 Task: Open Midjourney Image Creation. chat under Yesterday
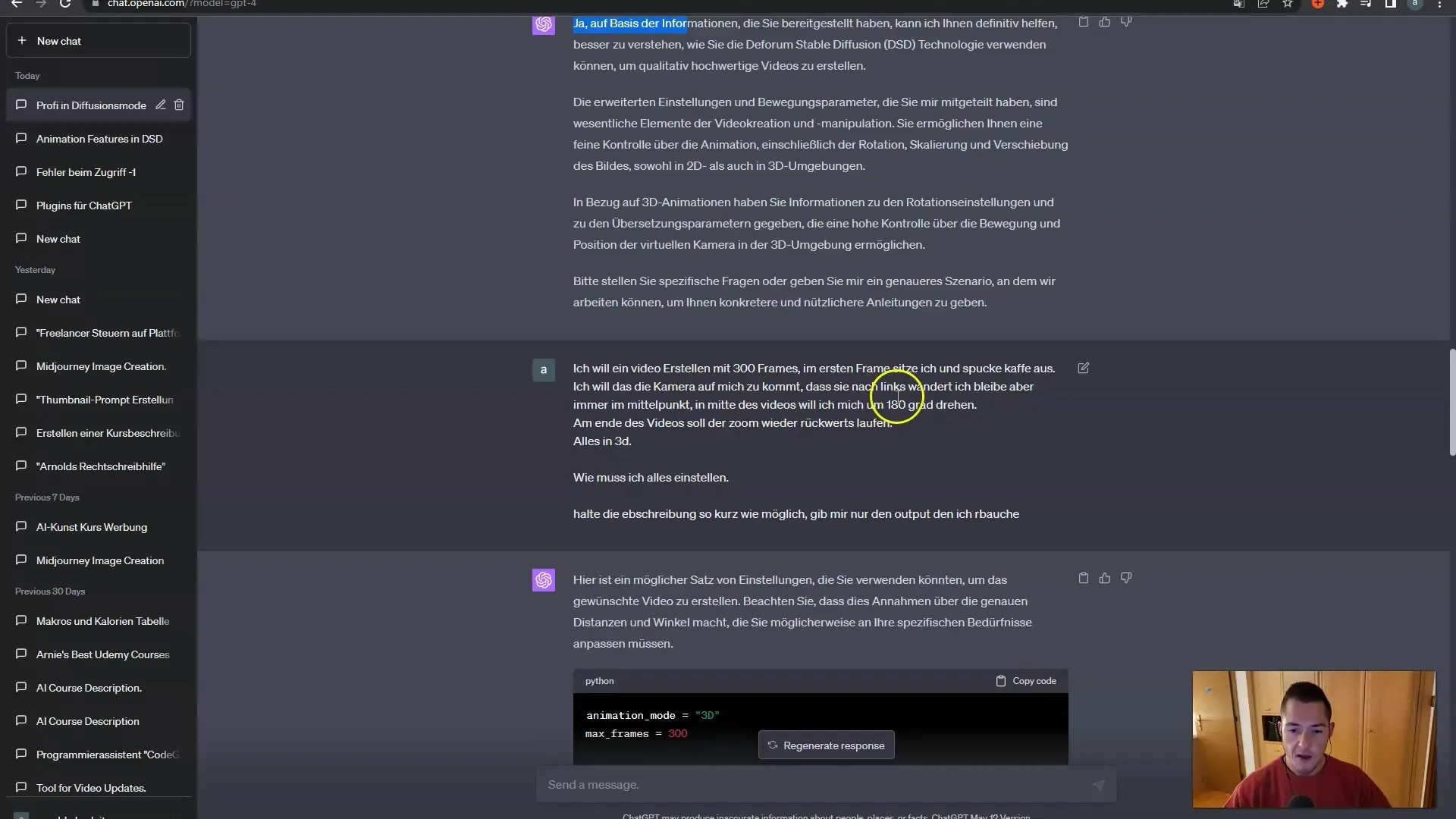pyautogui.click(x=99, y=366)
